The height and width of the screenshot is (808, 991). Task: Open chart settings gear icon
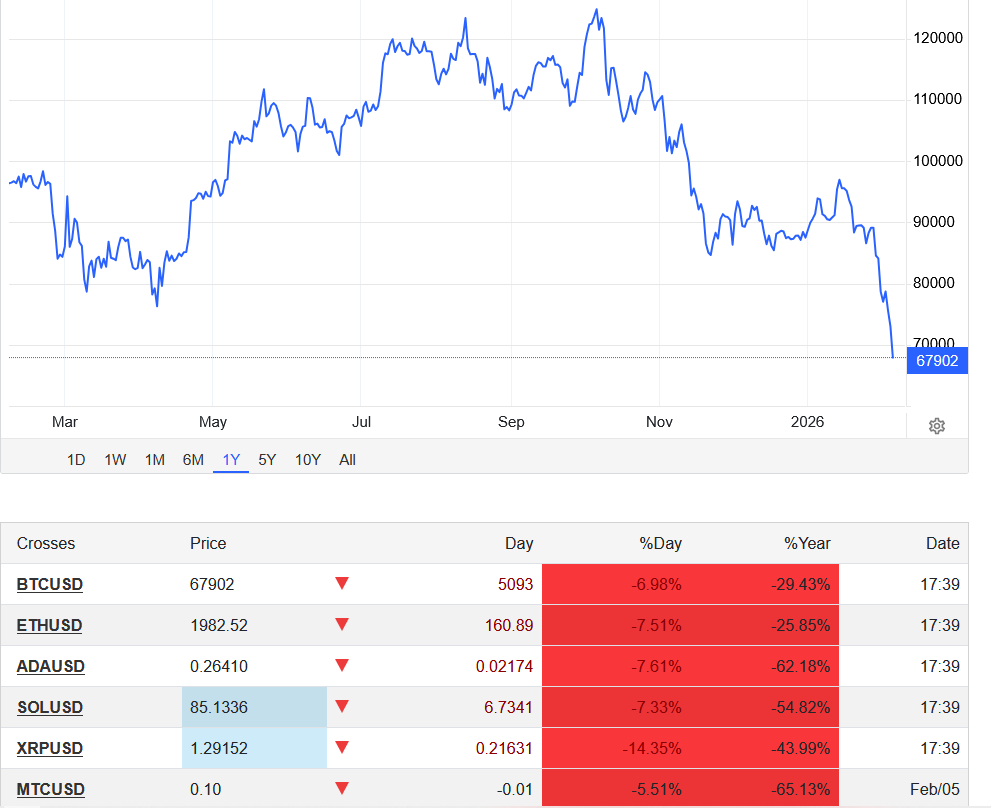coord(936,426)
